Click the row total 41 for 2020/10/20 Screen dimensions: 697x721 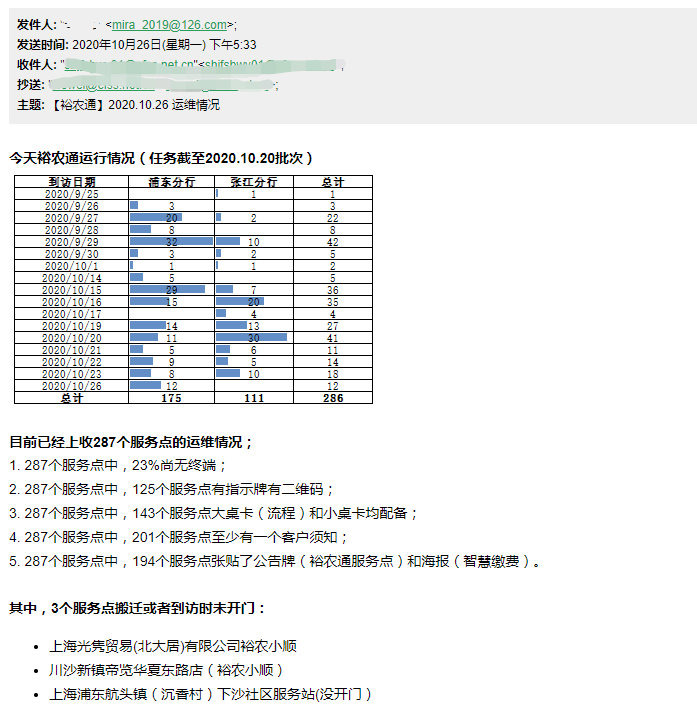[x=333, y=338]
